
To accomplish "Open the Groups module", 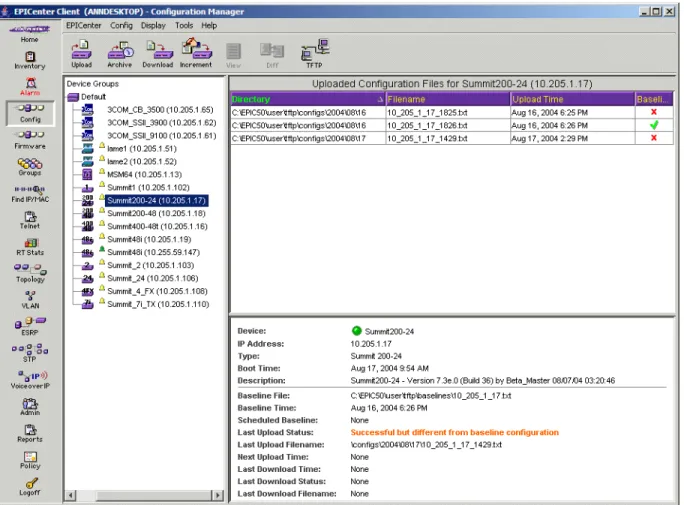I will coord(30,167).
